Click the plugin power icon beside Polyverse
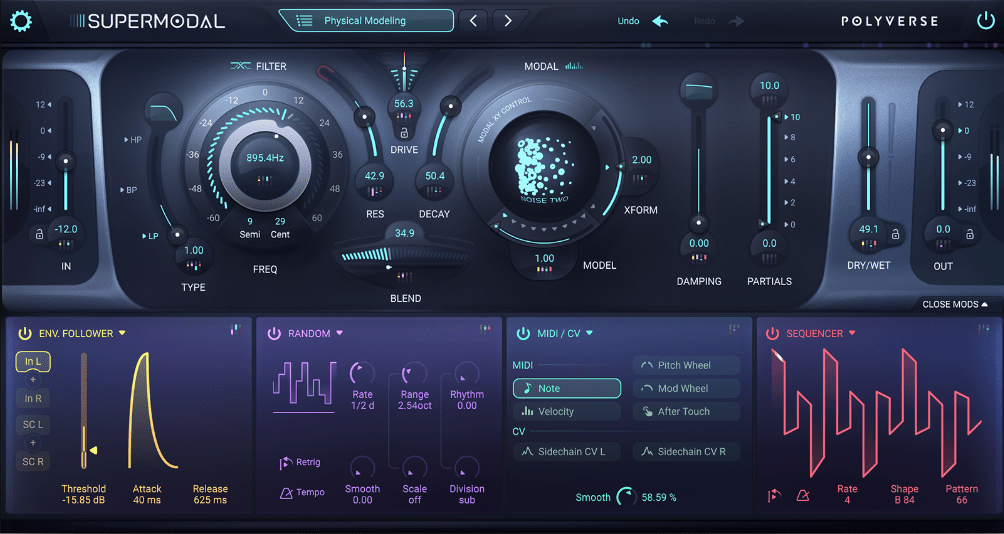 tap(985, 21)
